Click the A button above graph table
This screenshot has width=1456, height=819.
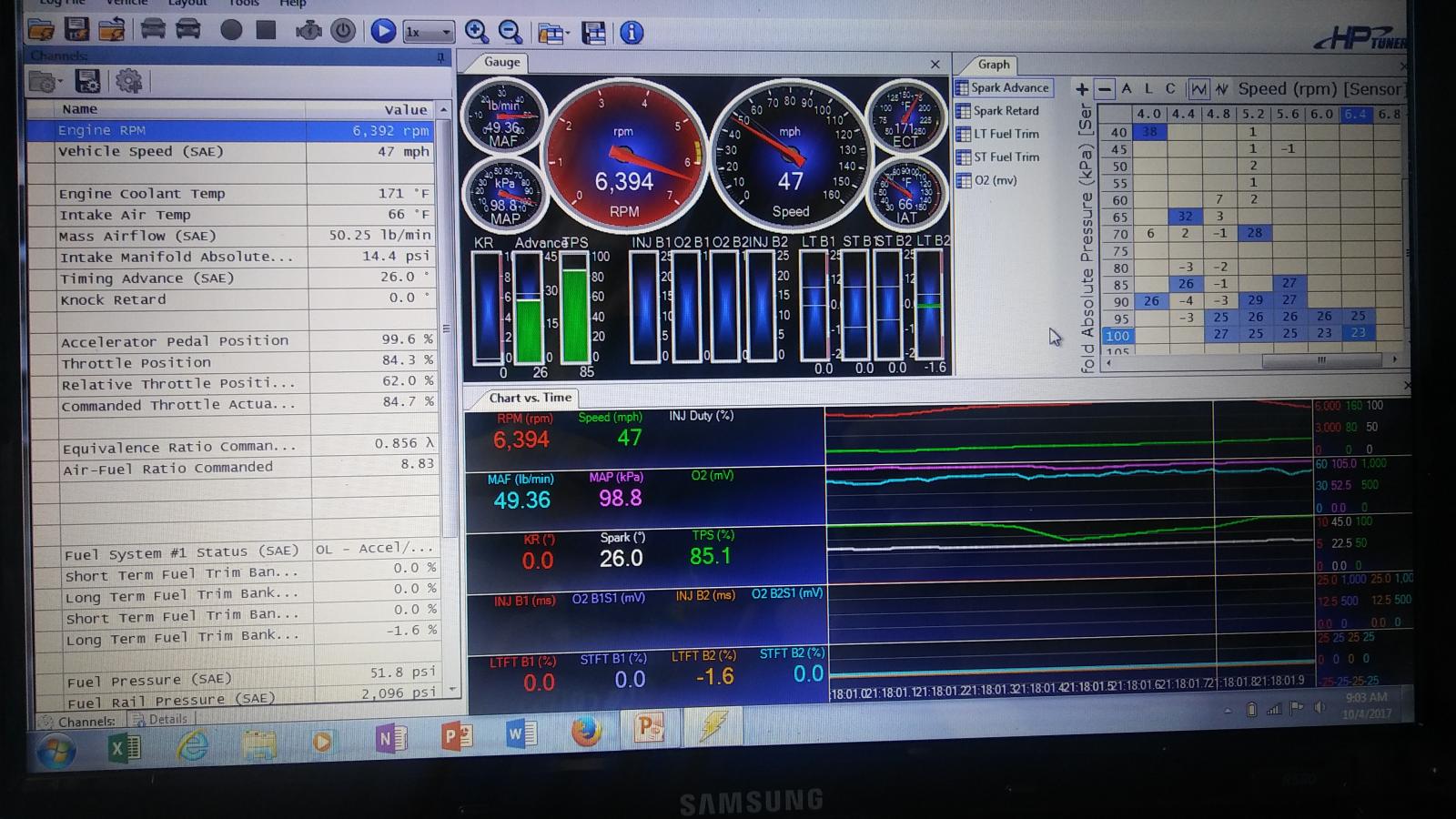(x=1127, y=88)
